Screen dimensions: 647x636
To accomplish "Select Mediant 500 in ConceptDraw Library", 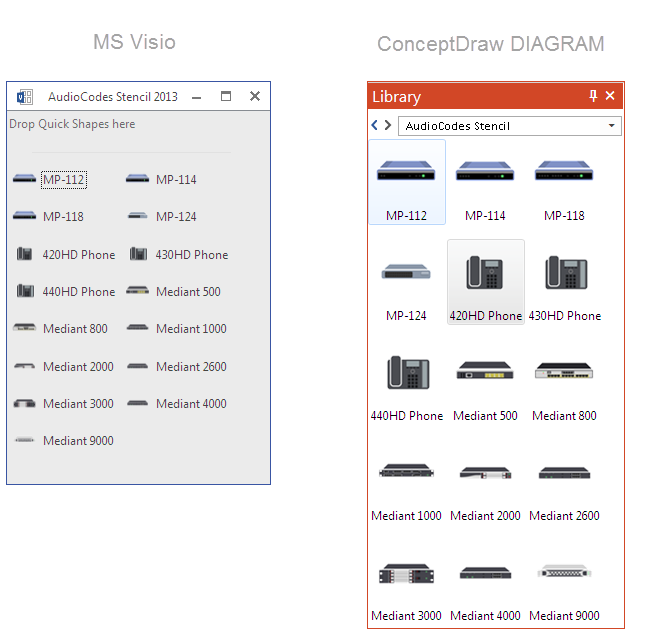I will tap(485, 370).
